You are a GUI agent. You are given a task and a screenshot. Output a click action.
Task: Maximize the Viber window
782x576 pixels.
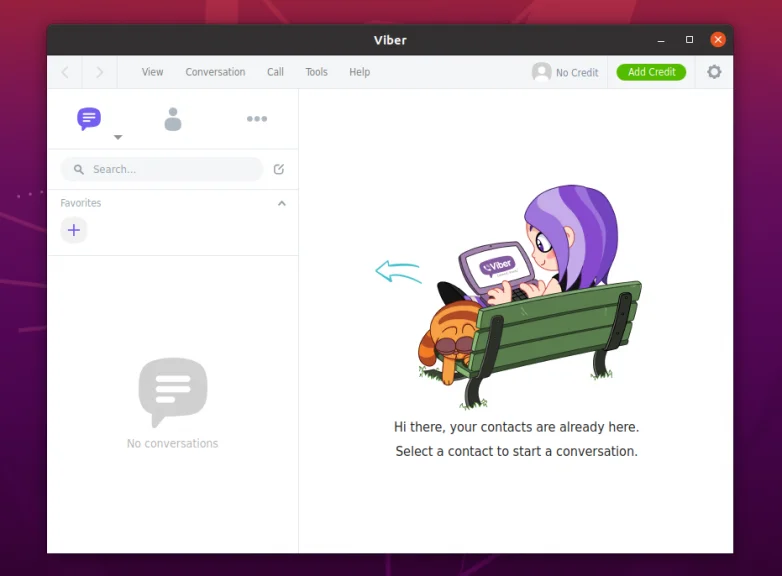pyautogui.click(x=689, y=39)
